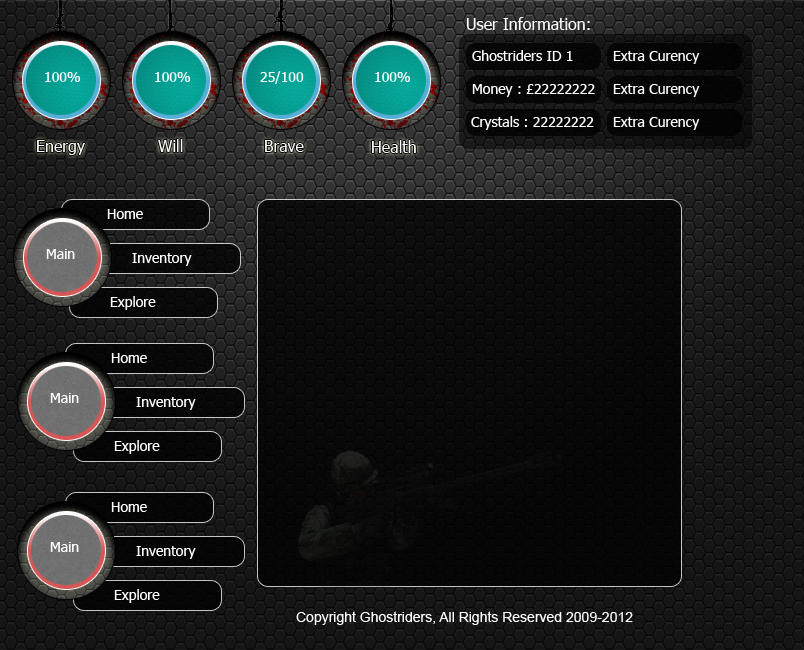Open Inventory in the middle menu group
The height and width of the screenshot is (650, 804).
(177, 402)
